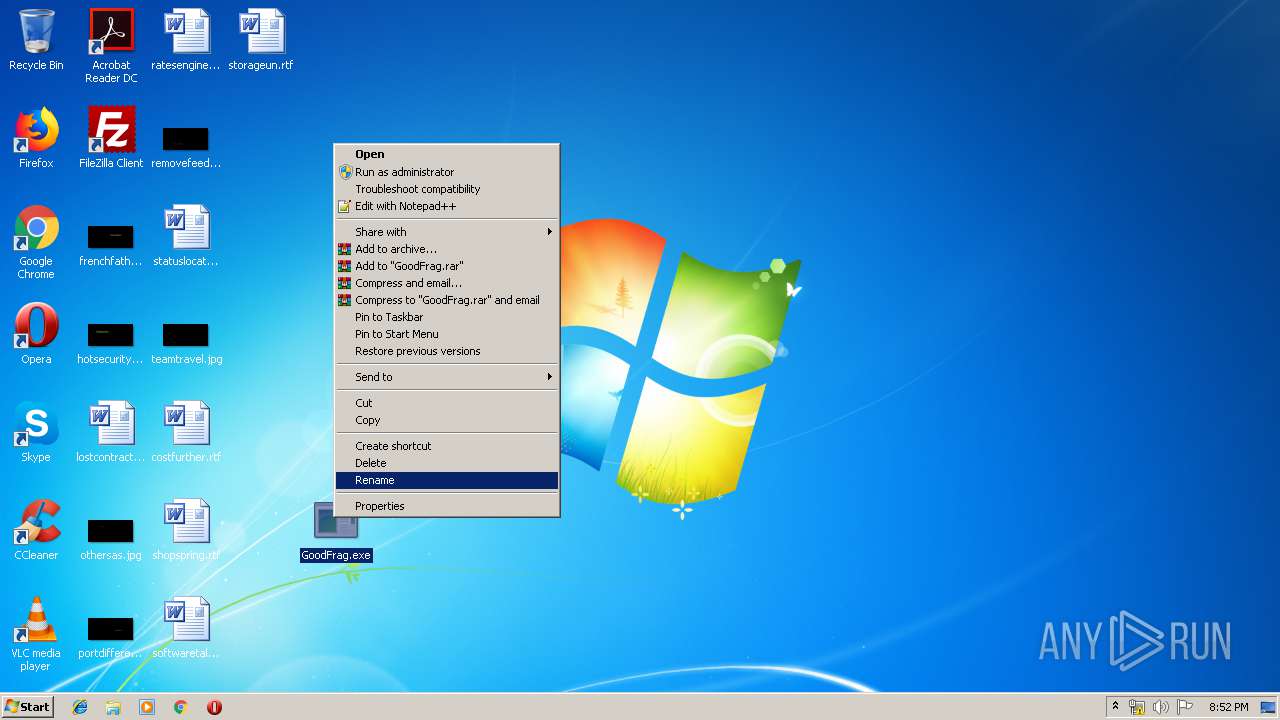1280x720 pixels.
Task: Select teamtravel.jpg file icon
Action: pyautogui.click(x=186, y=341)
